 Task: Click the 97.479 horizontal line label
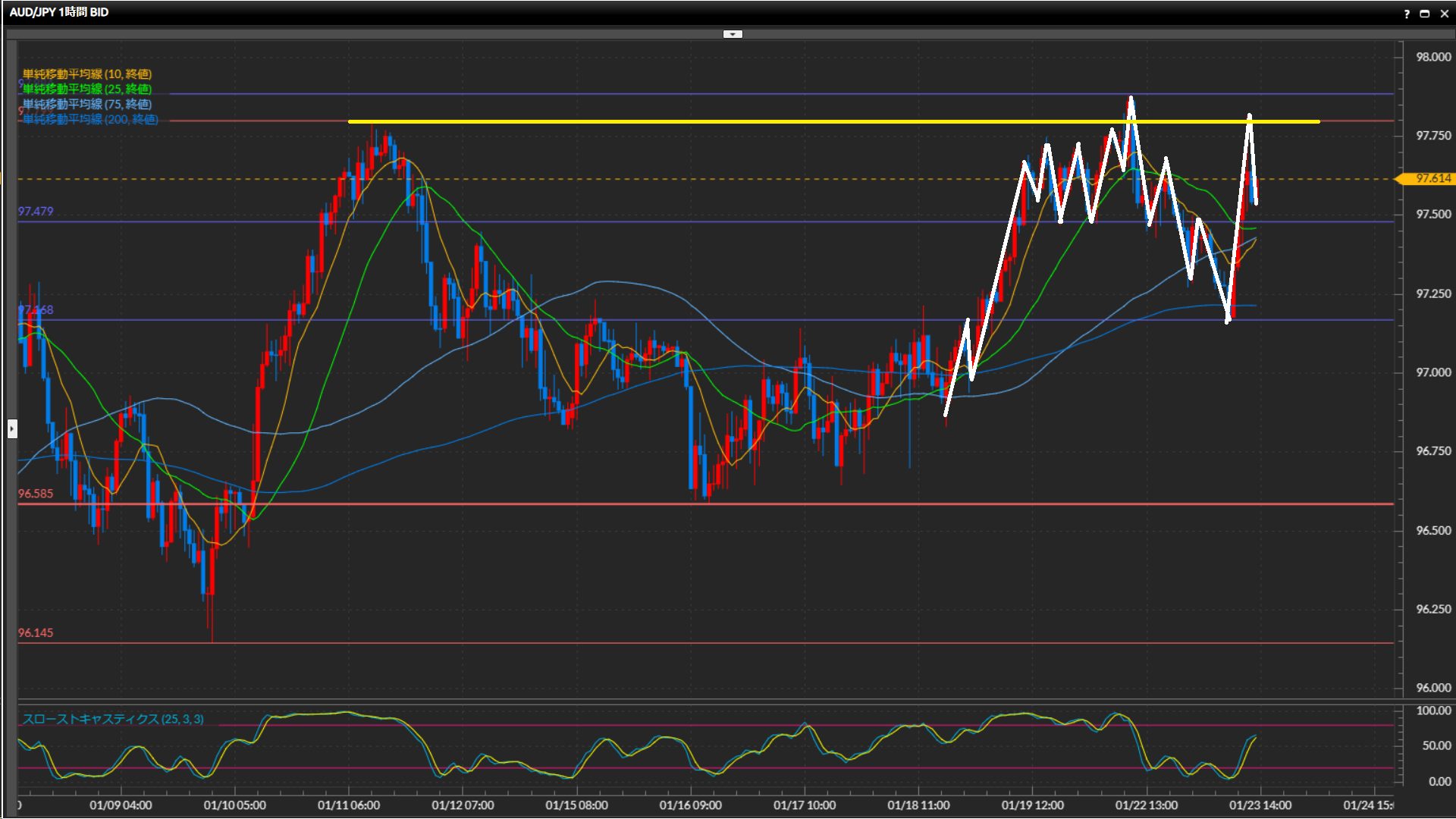(x=36, y=212)
